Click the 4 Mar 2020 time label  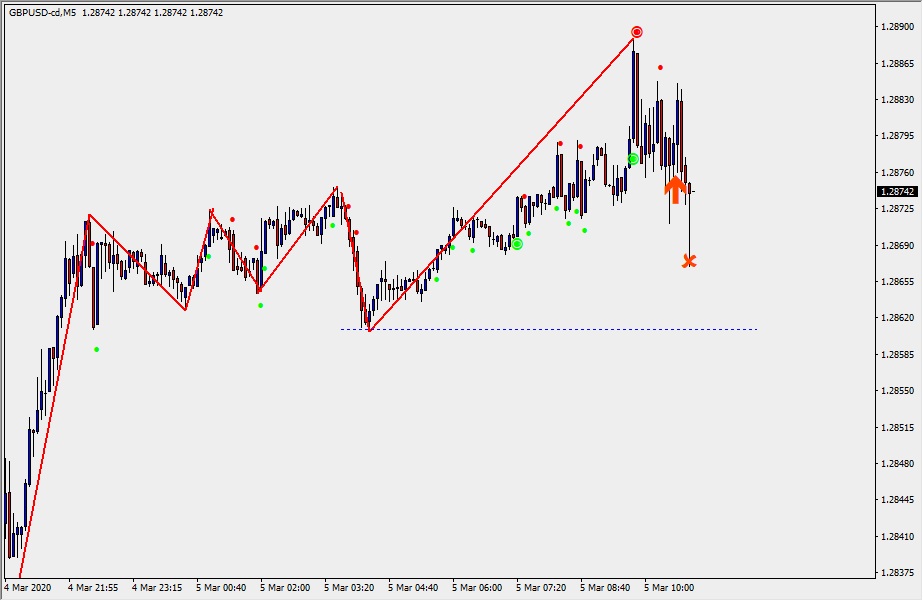coord(30,588)
